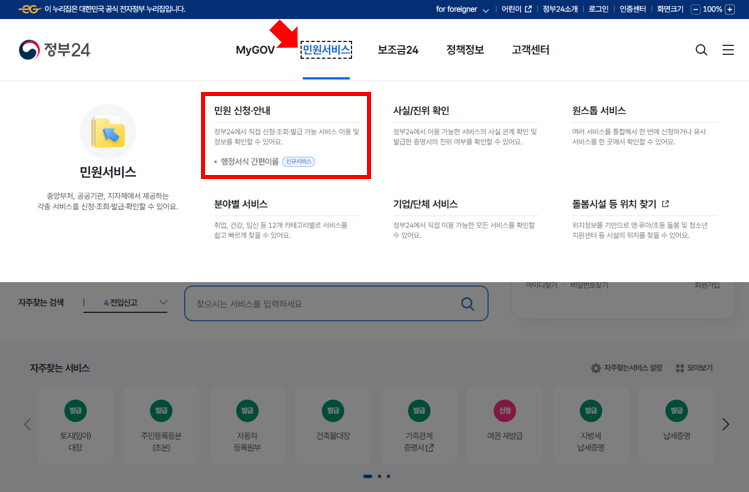The height and width of the screenshot is (492, 749).
Task: Open 납세증명 service card
Action: tap(677, 425)
